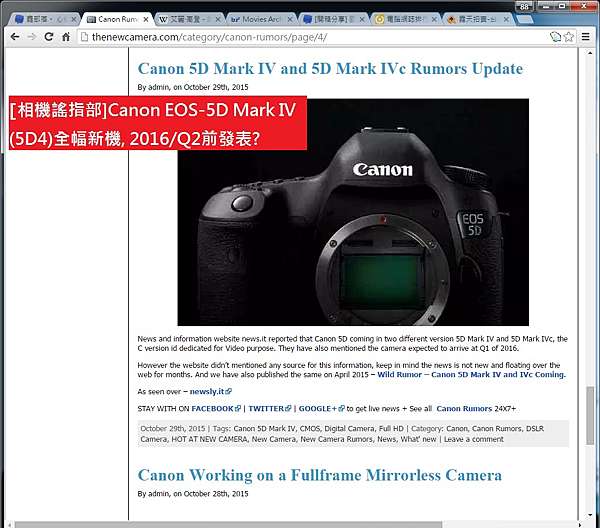Click the CMOS tag
Image resolution: width=600 pixels, height=528 pixels.
(x=310, y=429)
